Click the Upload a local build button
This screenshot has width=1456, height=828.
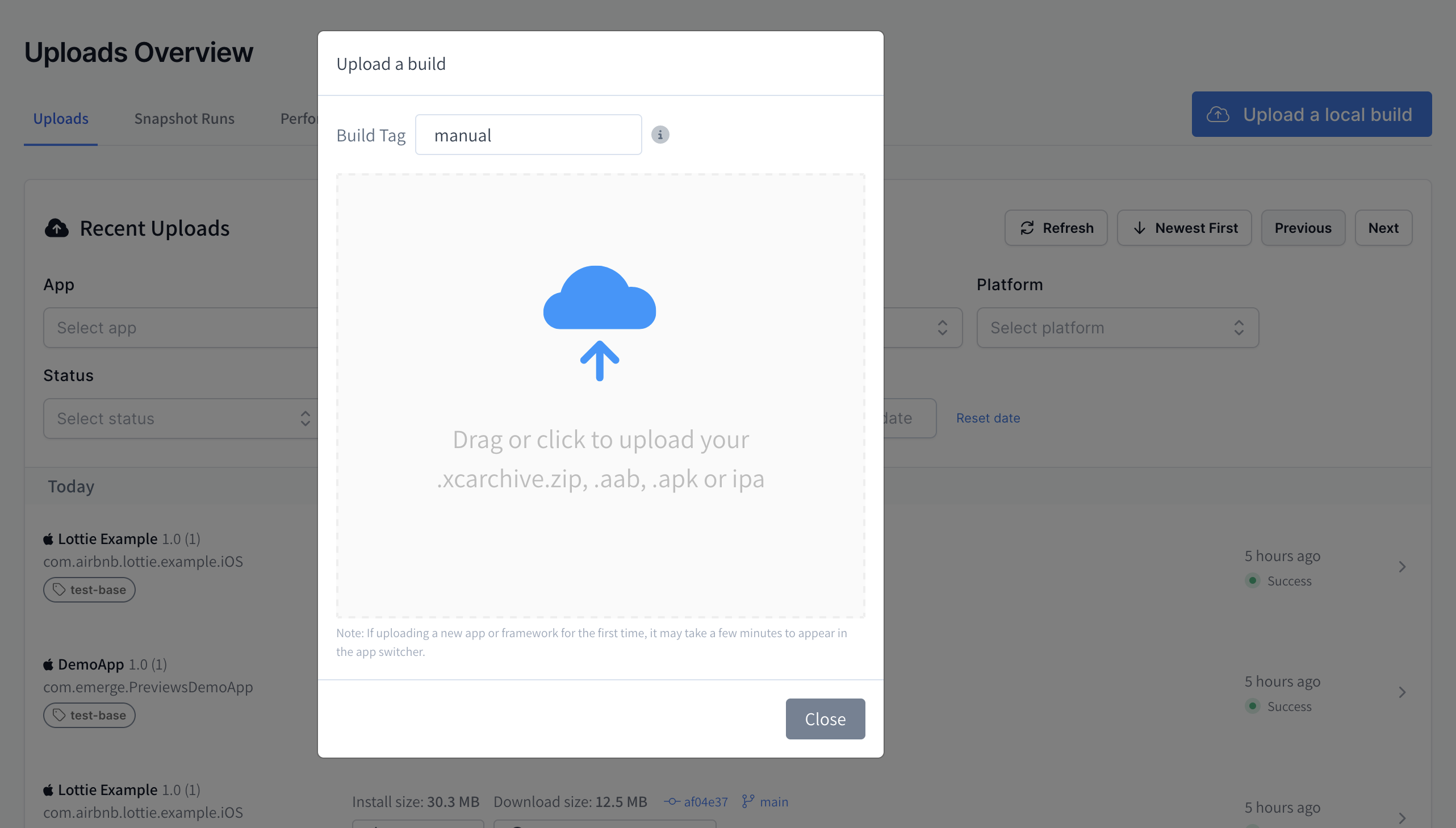coord(1311,114)
